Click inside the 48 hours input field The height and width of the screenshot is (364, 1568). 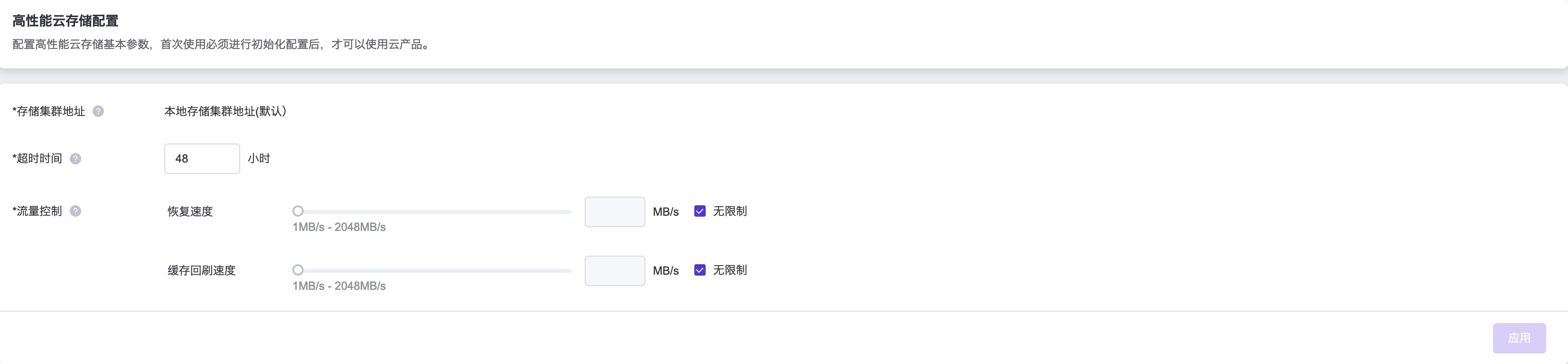202,159
